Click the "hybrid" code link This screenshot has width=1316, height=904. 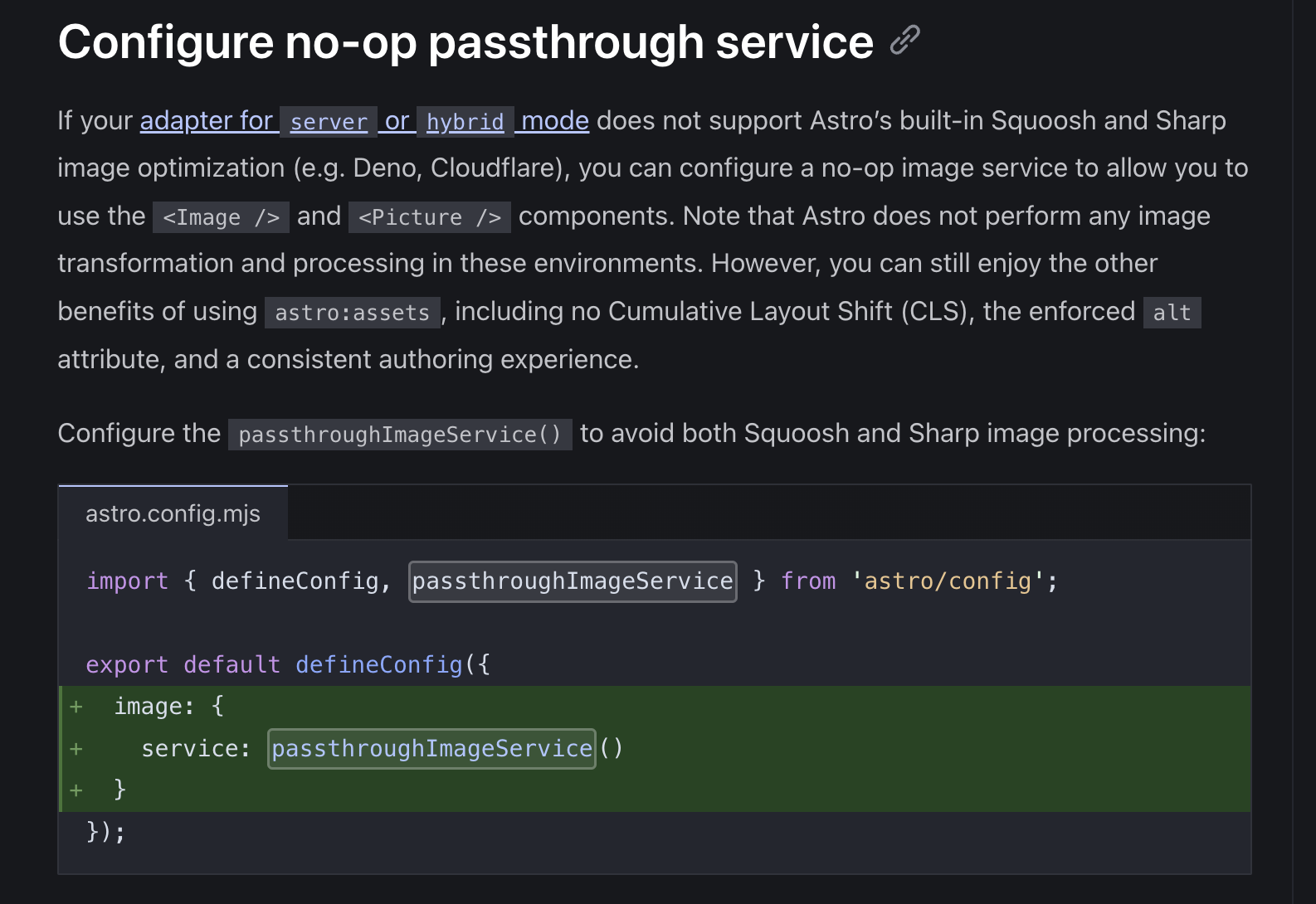point(465,123)
